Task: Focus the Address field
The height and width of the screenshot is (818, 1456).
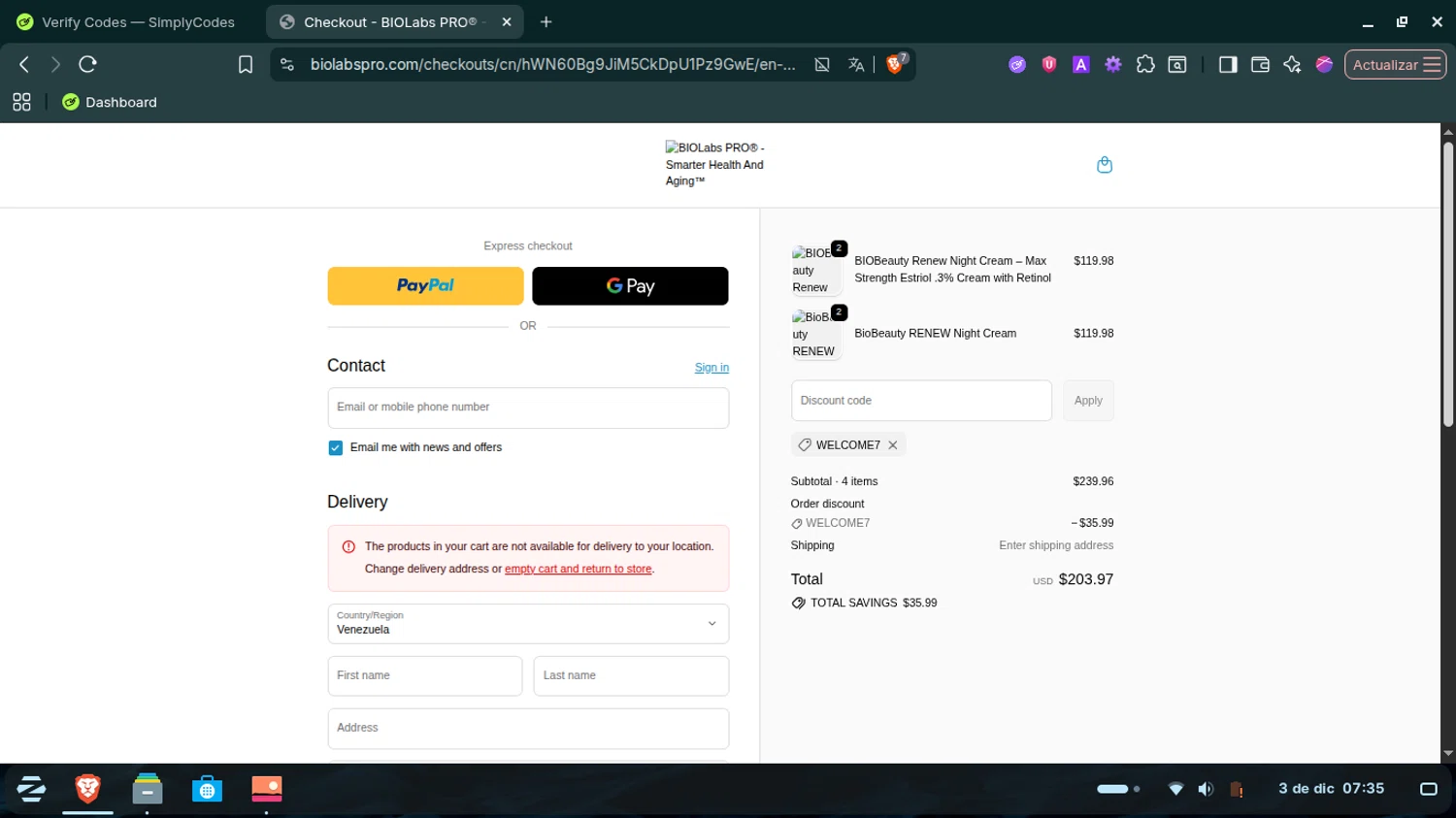Action: click(x=528, y=729)
